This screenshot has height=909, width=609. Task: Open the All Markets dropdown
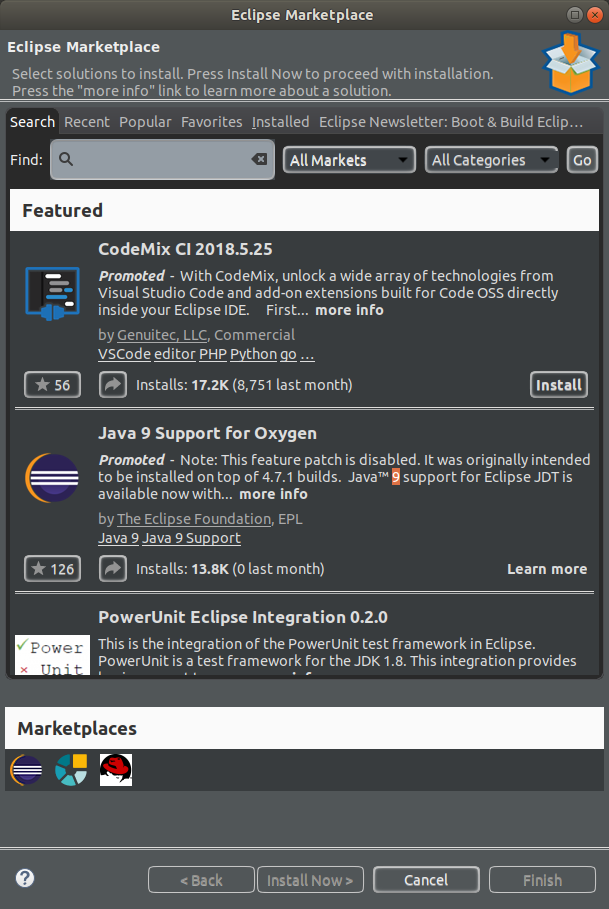tap(349, 160)
